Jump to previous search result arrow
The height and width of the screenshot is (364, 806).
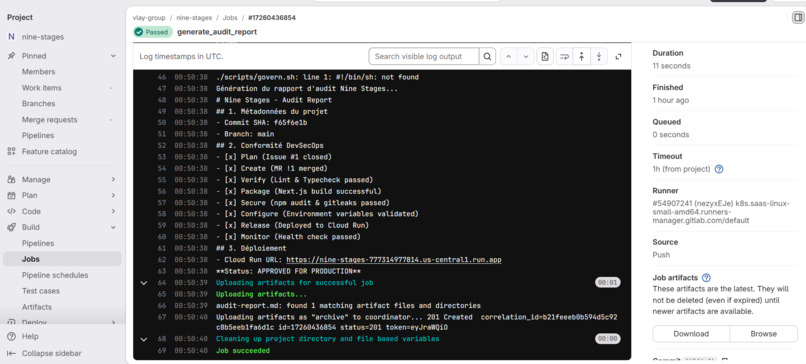click(x=508, y=57)
